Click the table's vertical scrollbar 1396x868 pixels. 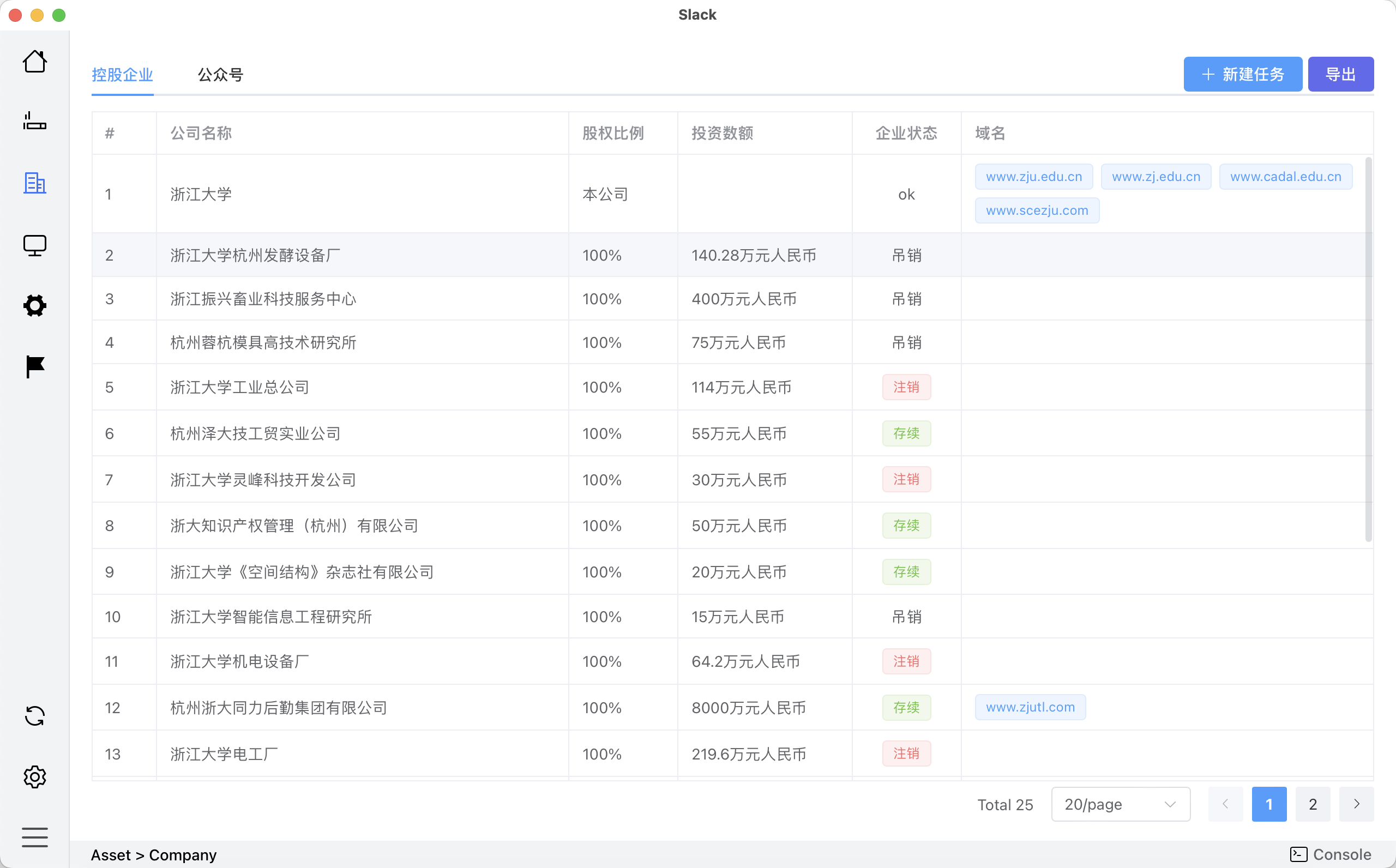coord(1368,349)
